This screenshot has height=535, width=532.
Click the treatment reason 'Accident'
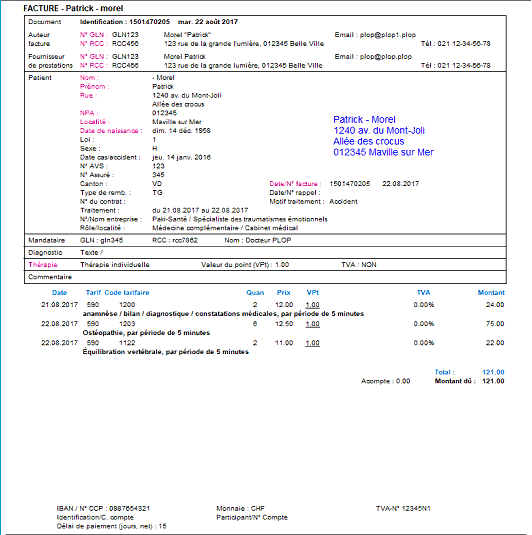[x=343, y=202]
